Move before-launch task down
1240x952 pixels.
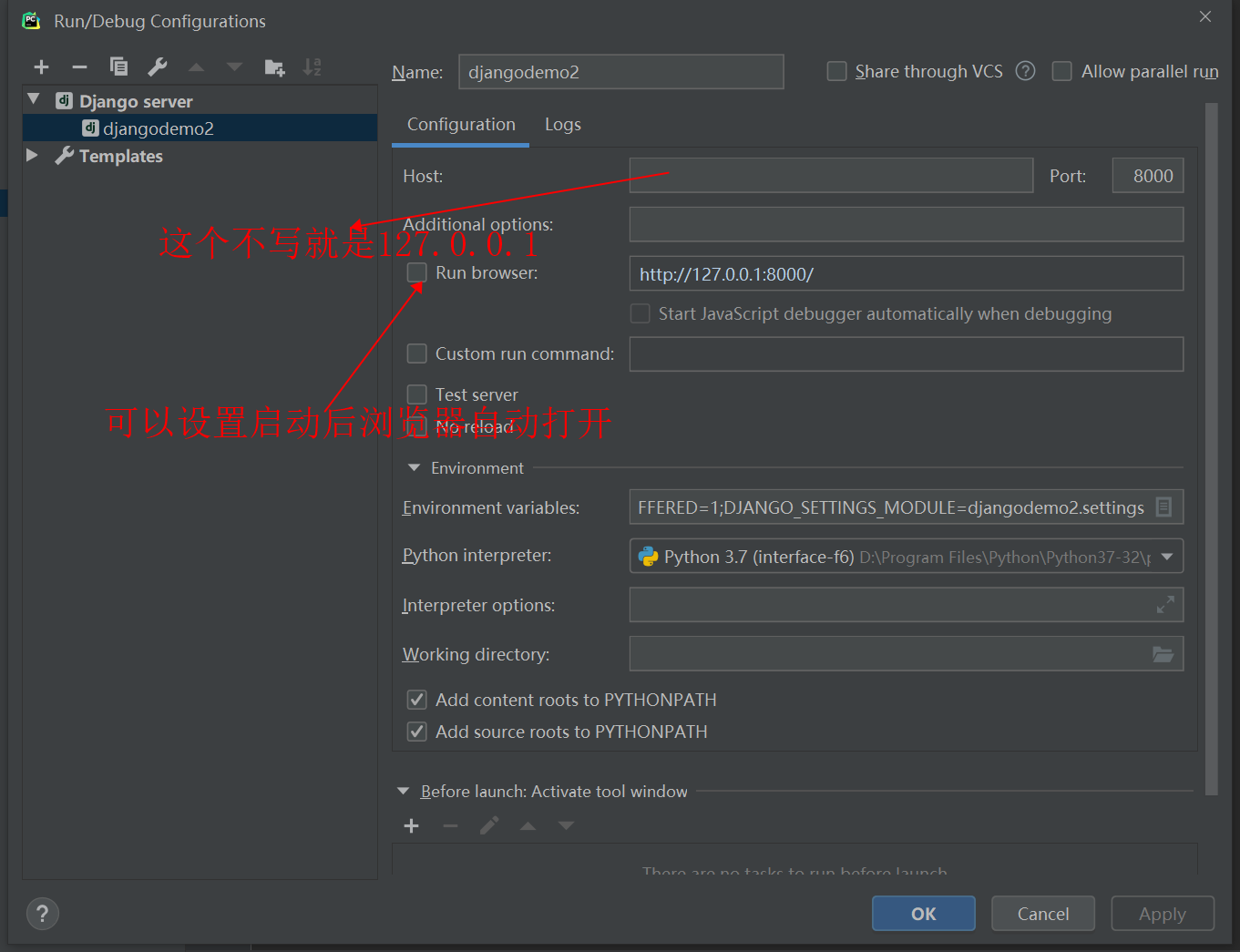pyautogui.click(x=567, y=825)
